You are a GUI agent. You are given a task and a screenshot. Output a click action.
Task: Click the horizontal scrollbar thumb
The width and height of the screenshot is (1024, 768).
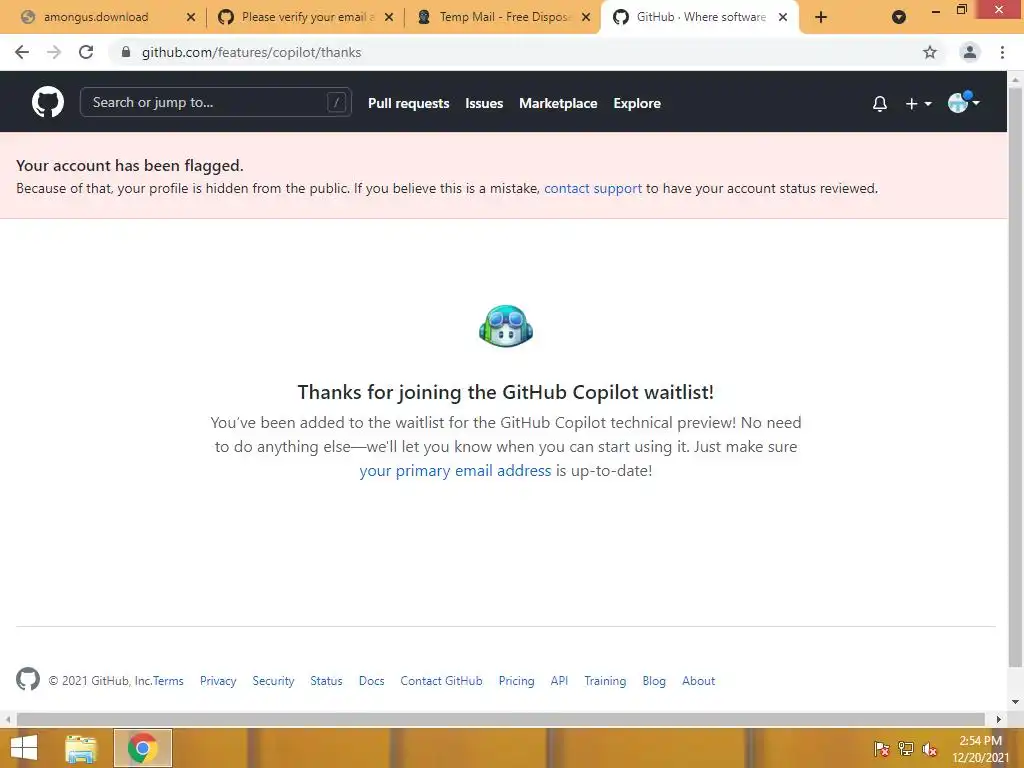501,719
